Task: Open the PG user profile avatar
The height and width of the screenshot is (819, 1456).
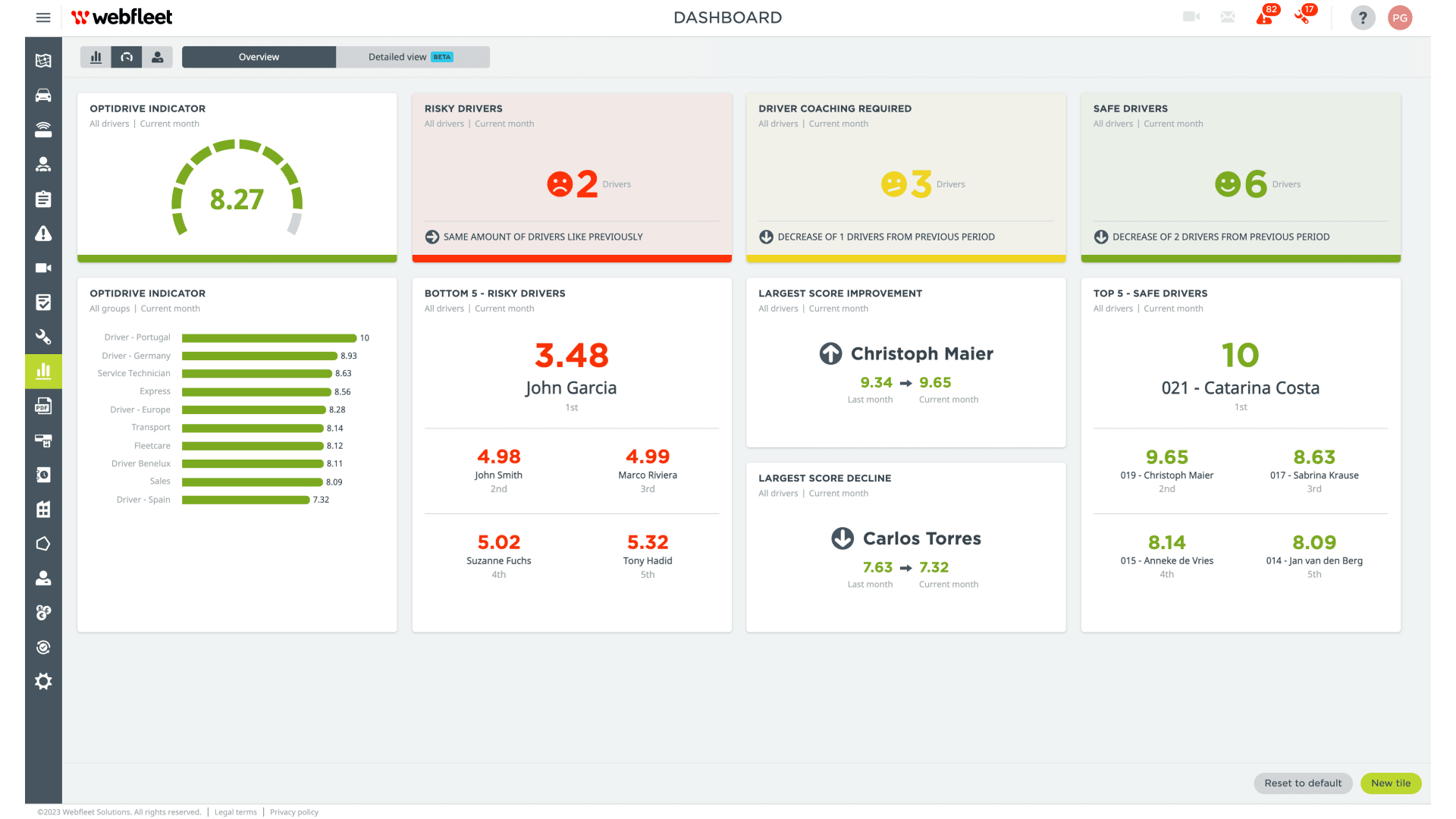Action: [x=1400, y=17]
